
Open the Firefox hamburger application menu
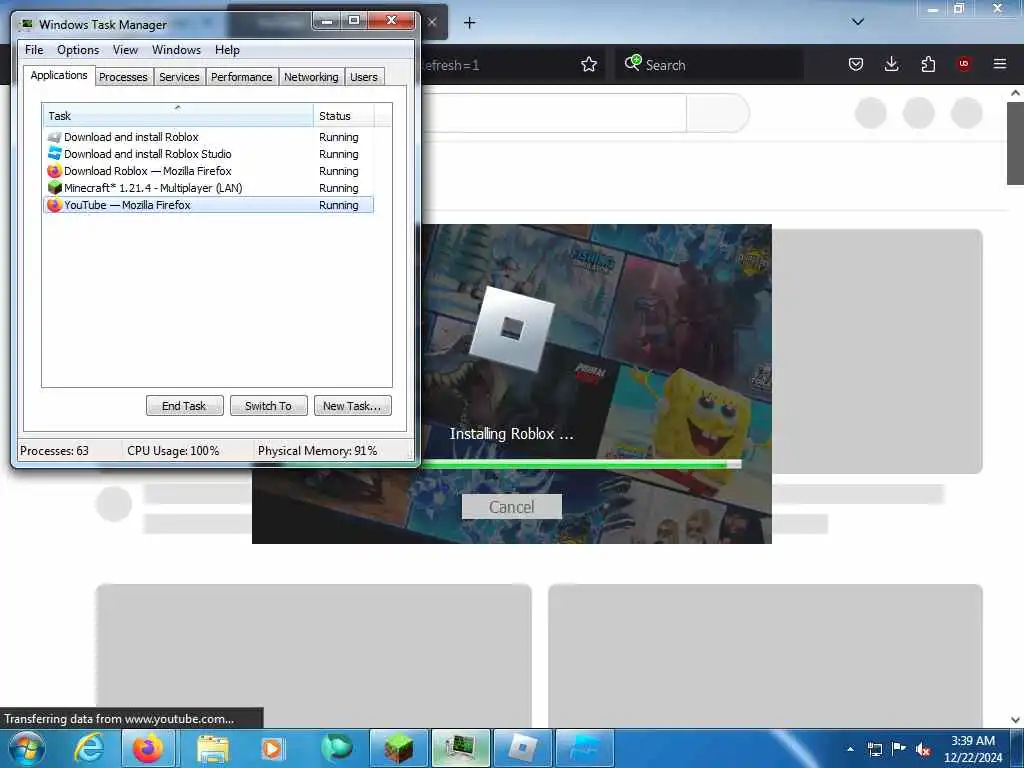pyautogui.click(x=999, y=64)
